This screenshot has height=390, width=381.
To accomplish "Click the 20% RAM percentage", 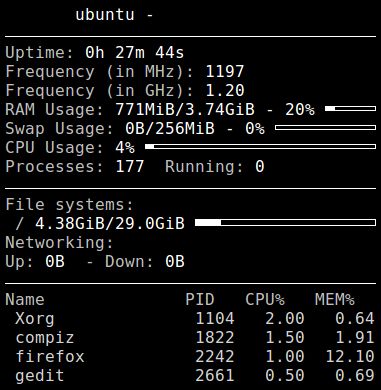I will click(300, 109).
